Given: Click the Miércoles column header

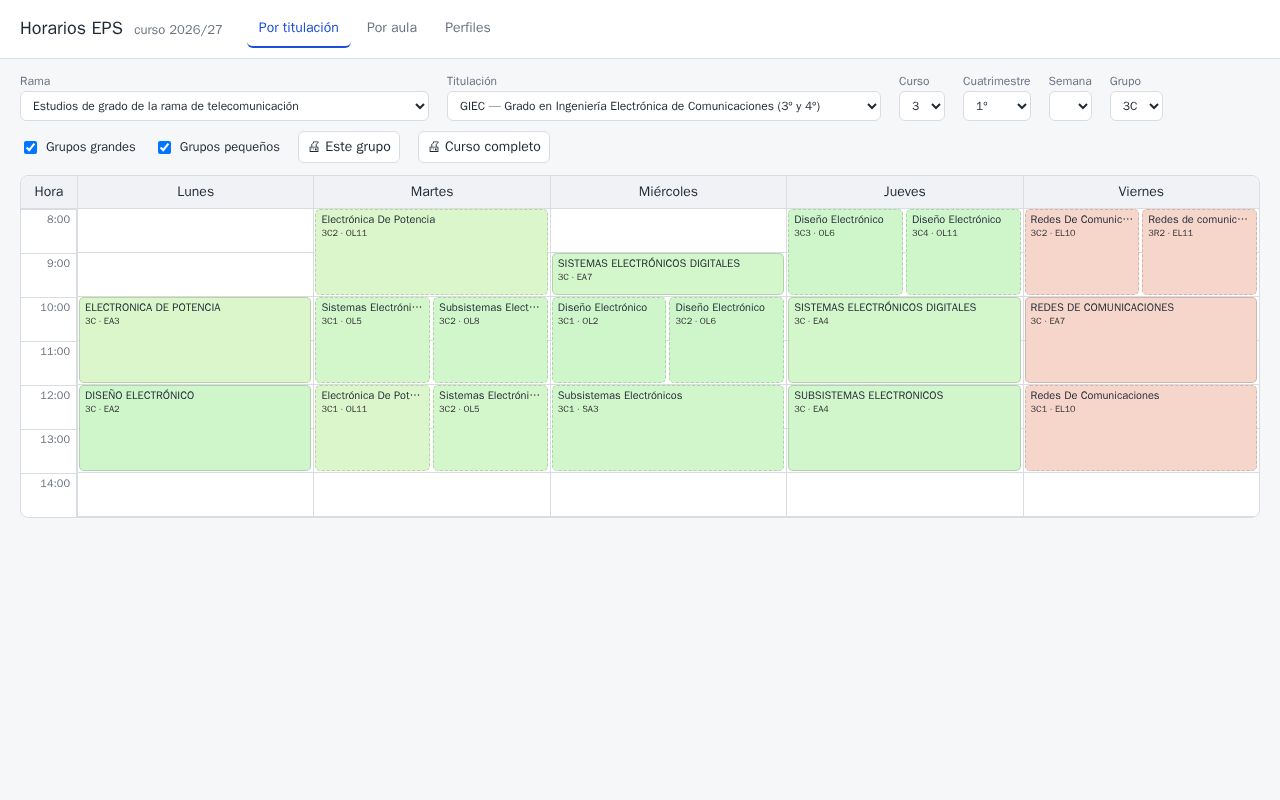Looking at the screenshot, I should 668,192.
